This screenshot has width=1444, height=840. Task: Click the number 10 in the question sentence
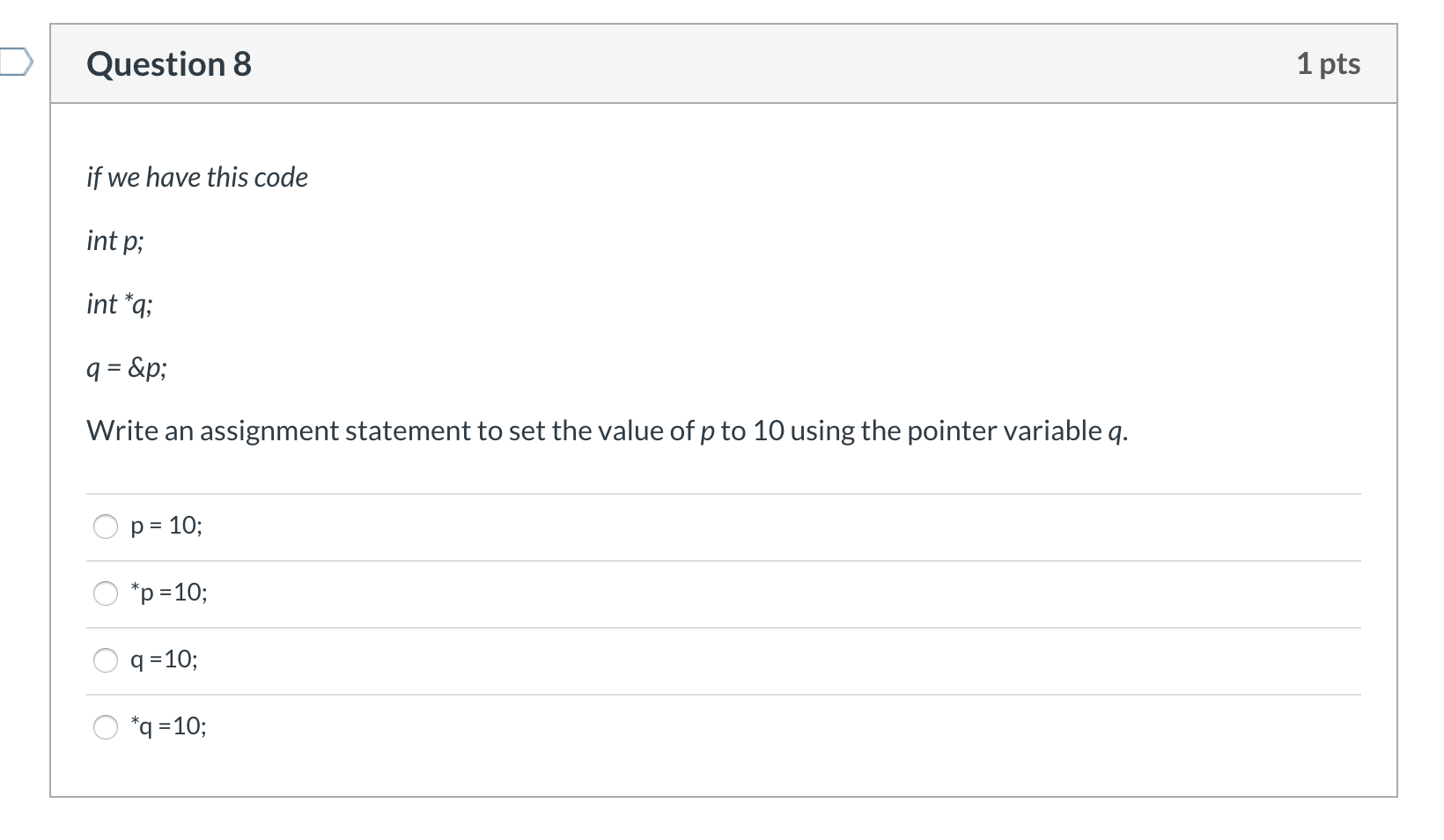769,431
